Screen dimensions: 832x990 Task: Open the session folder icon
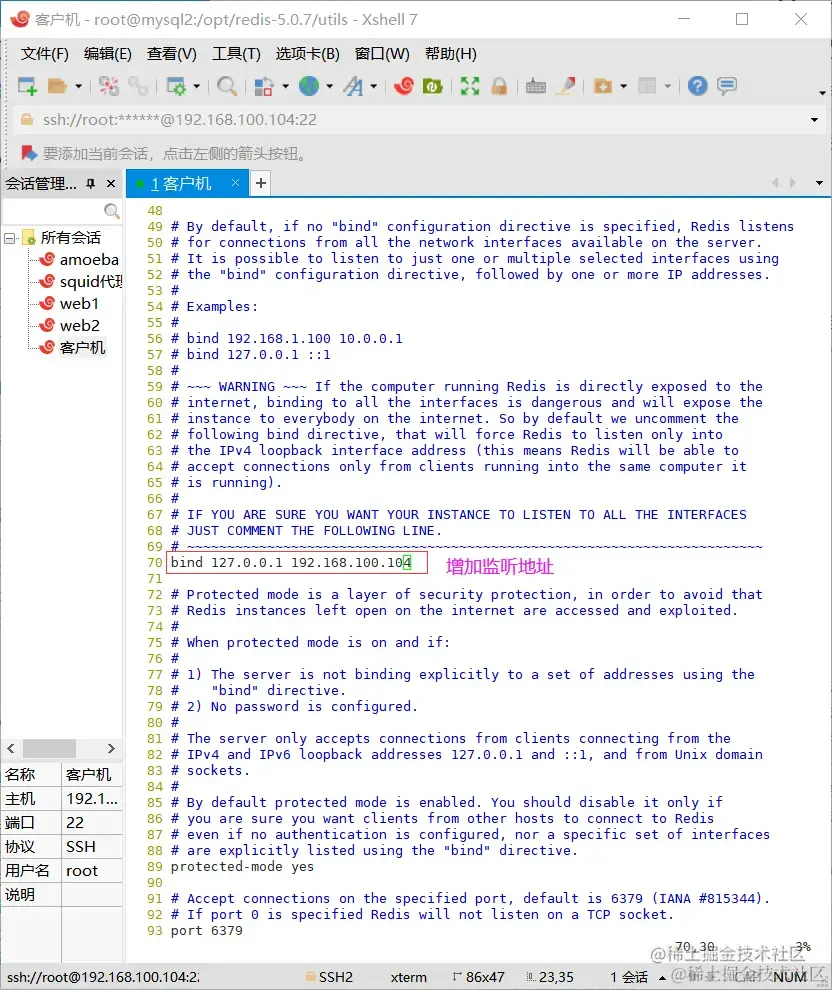pos(57,86)
